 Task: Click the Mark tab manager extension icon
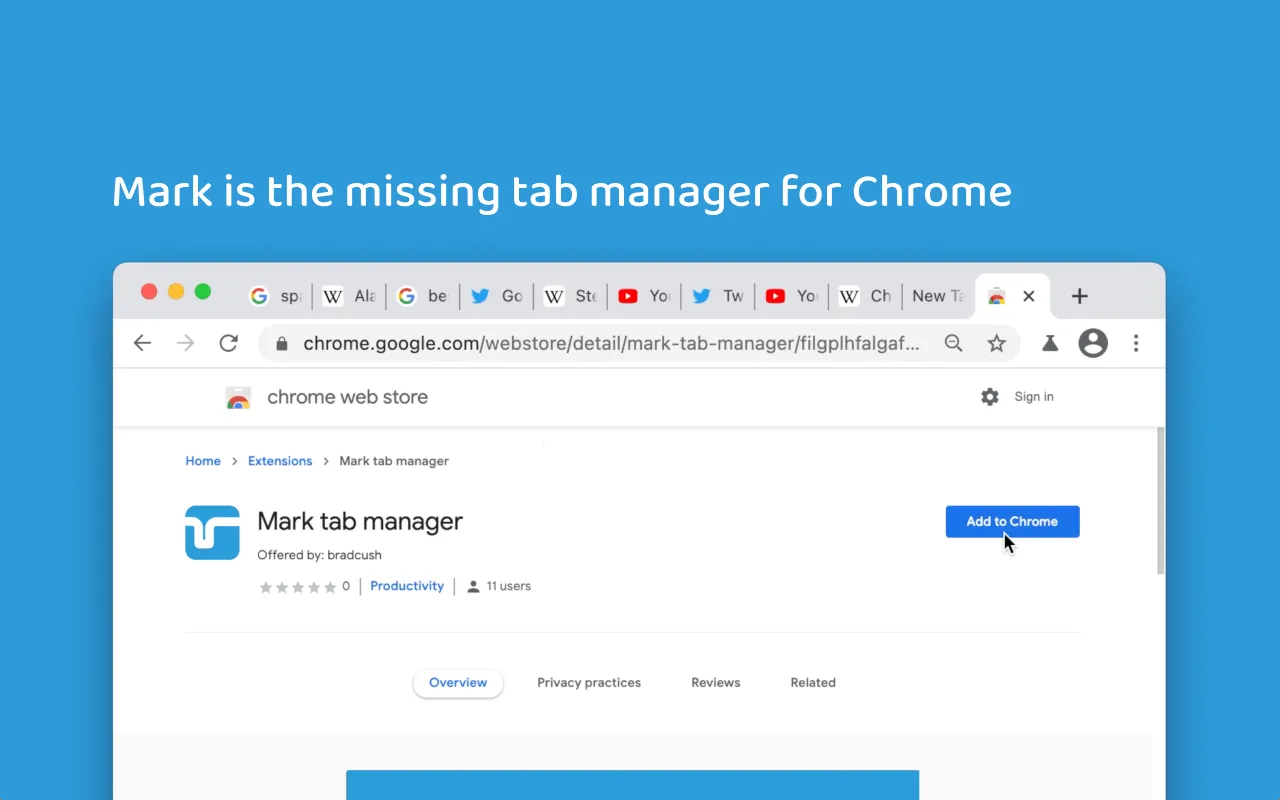point(212,533)
